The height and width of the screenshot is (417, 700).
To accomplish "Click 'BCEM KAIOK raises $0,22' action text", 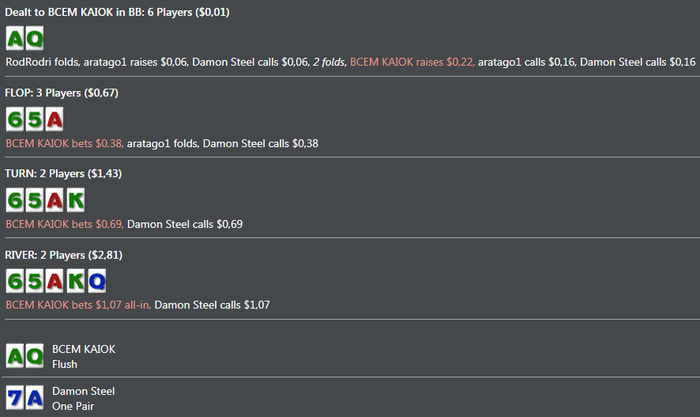I will pyautogui.click(x=410, y=62).
